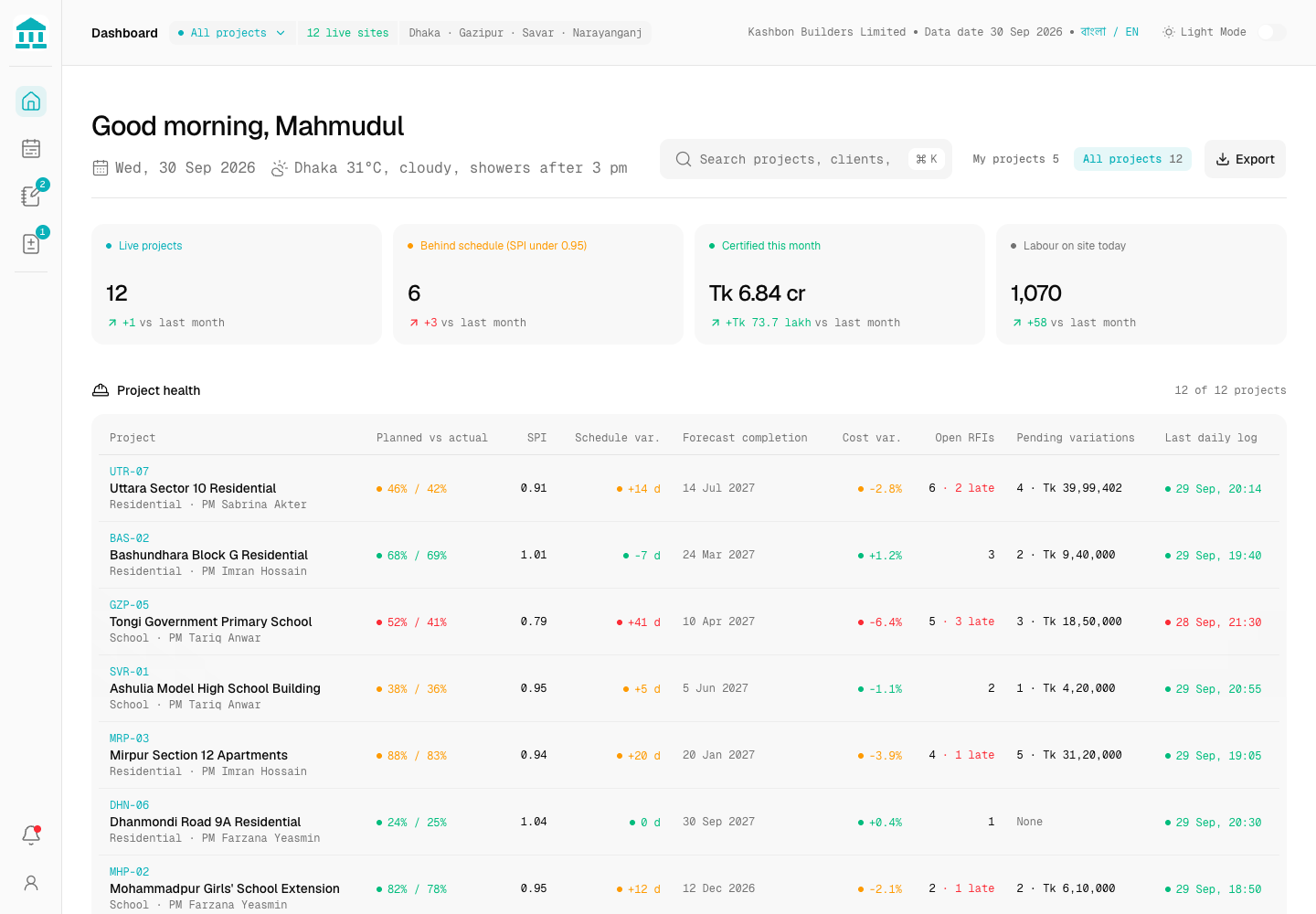
Task: Open the Kashbon Builders logo icon
Action: (x=31, y=33)
